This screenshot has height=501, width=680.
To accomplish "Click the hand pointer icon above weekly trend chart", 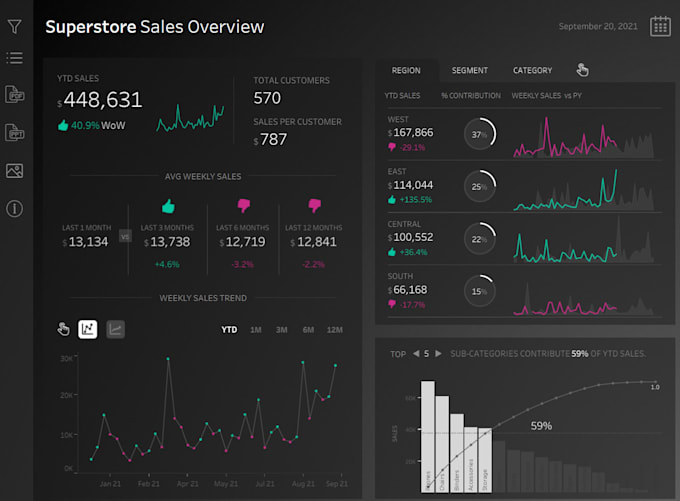I will pos(63,329).
